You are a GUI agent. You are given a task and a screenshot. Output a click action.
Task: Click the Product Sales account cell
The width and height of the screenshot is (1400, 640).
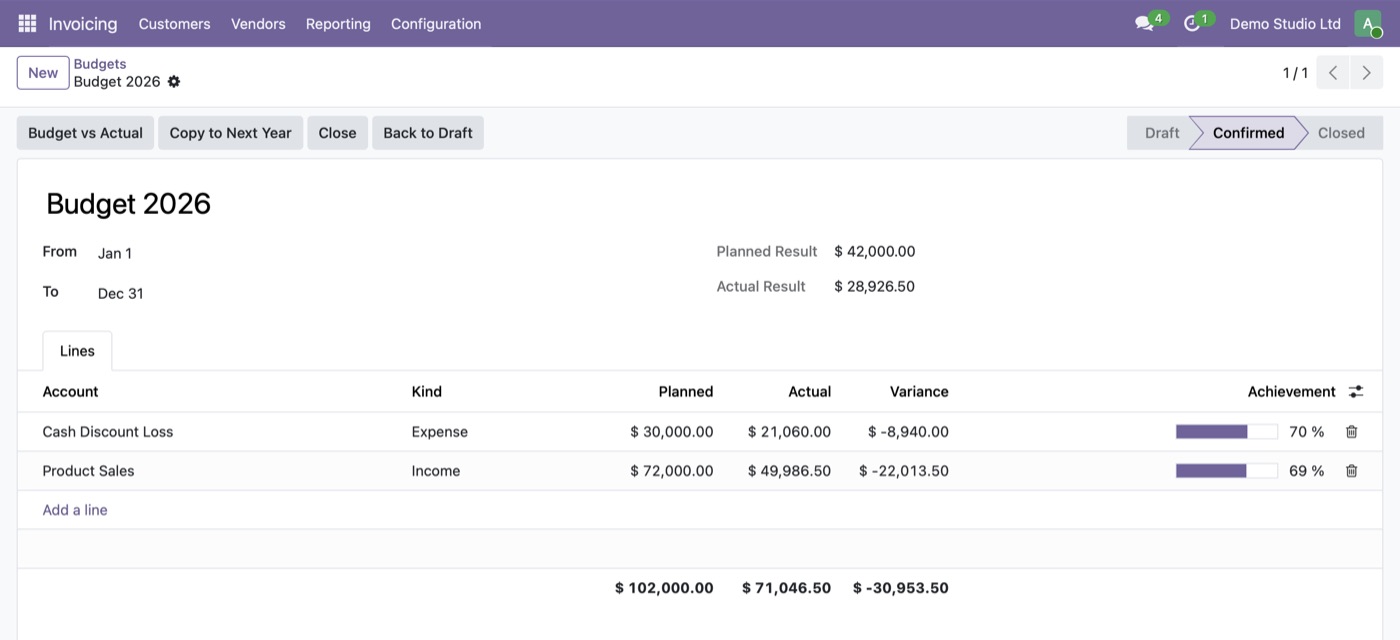tap(88, 471)
